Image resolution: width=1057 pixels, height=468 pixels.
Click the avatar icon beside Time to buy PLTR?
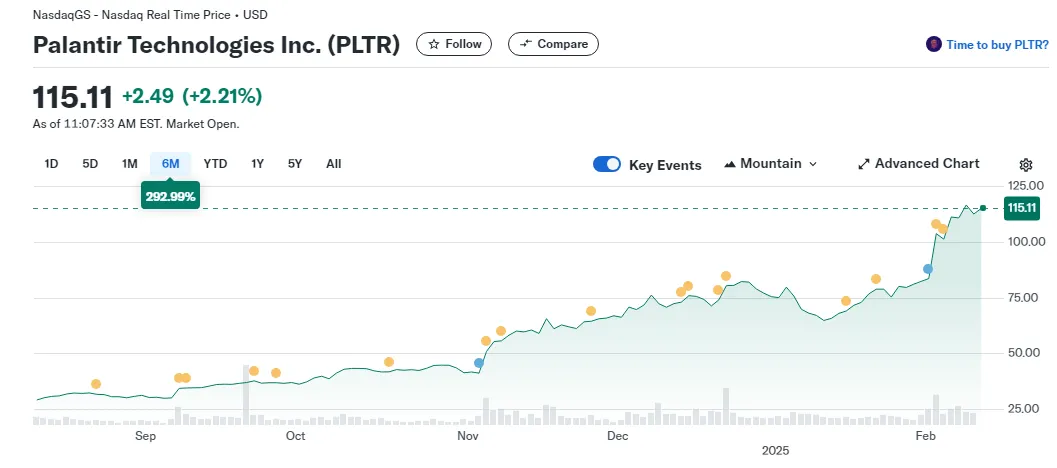(934, 45)
